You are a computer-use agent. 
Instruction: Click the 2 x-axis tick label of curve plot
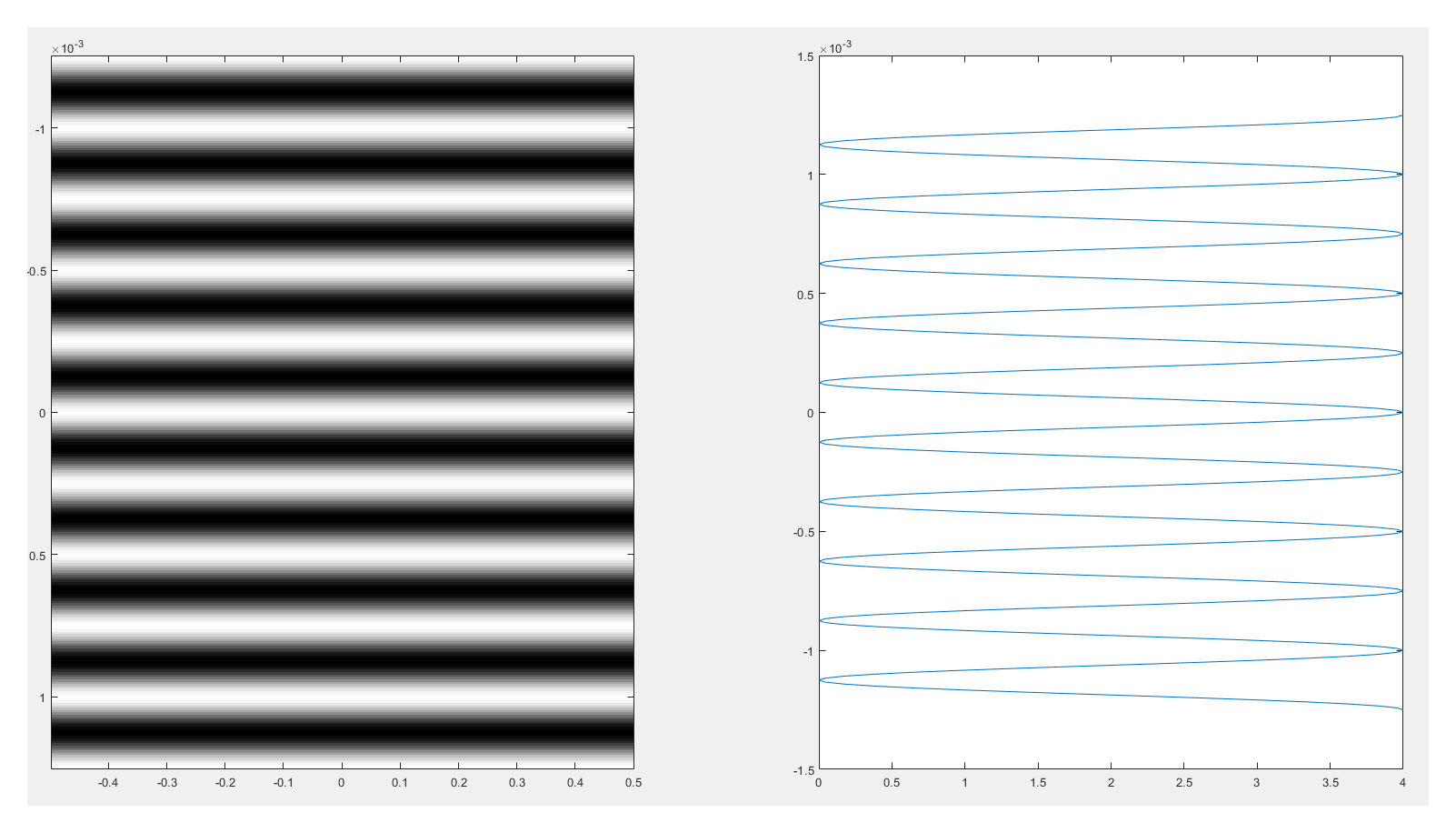click(x=1111, y=782)
